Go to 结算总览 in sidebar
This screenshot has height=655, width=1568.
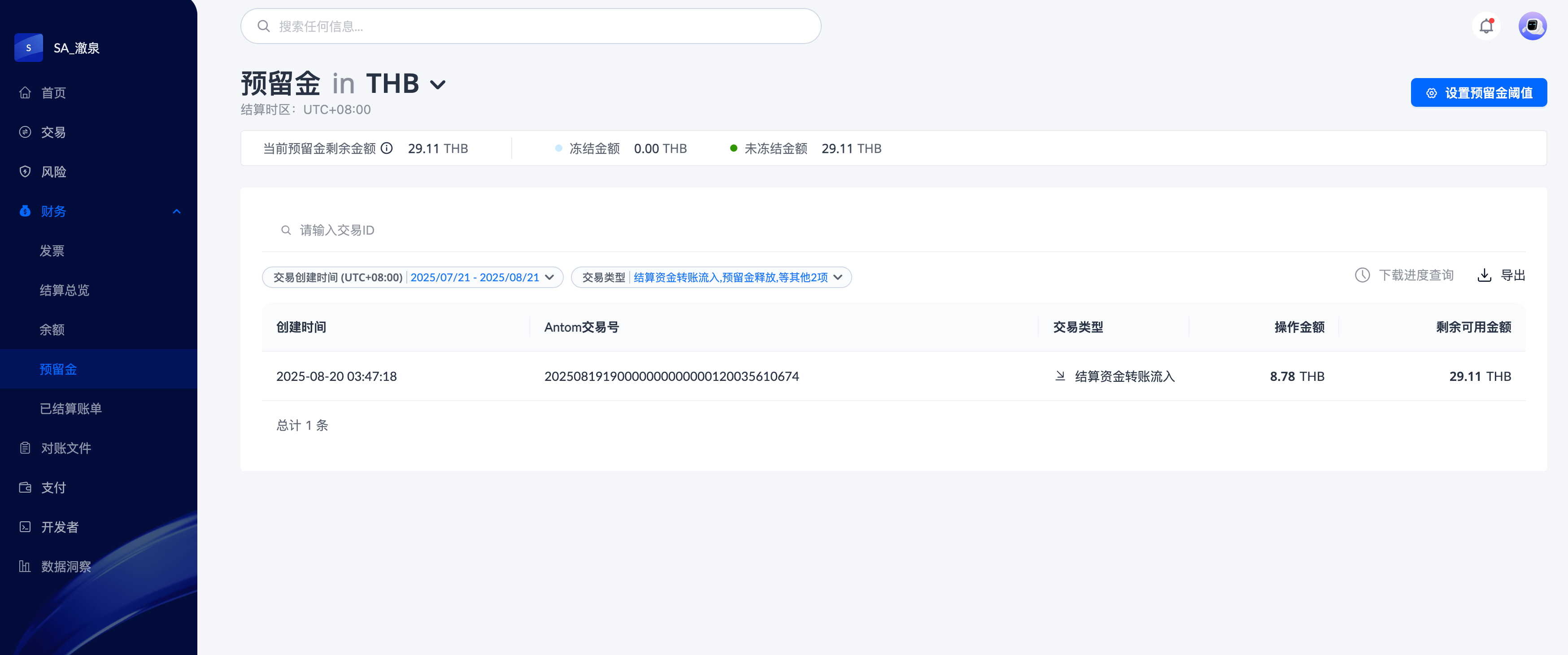pyautogui.click(x=65, y=290)
